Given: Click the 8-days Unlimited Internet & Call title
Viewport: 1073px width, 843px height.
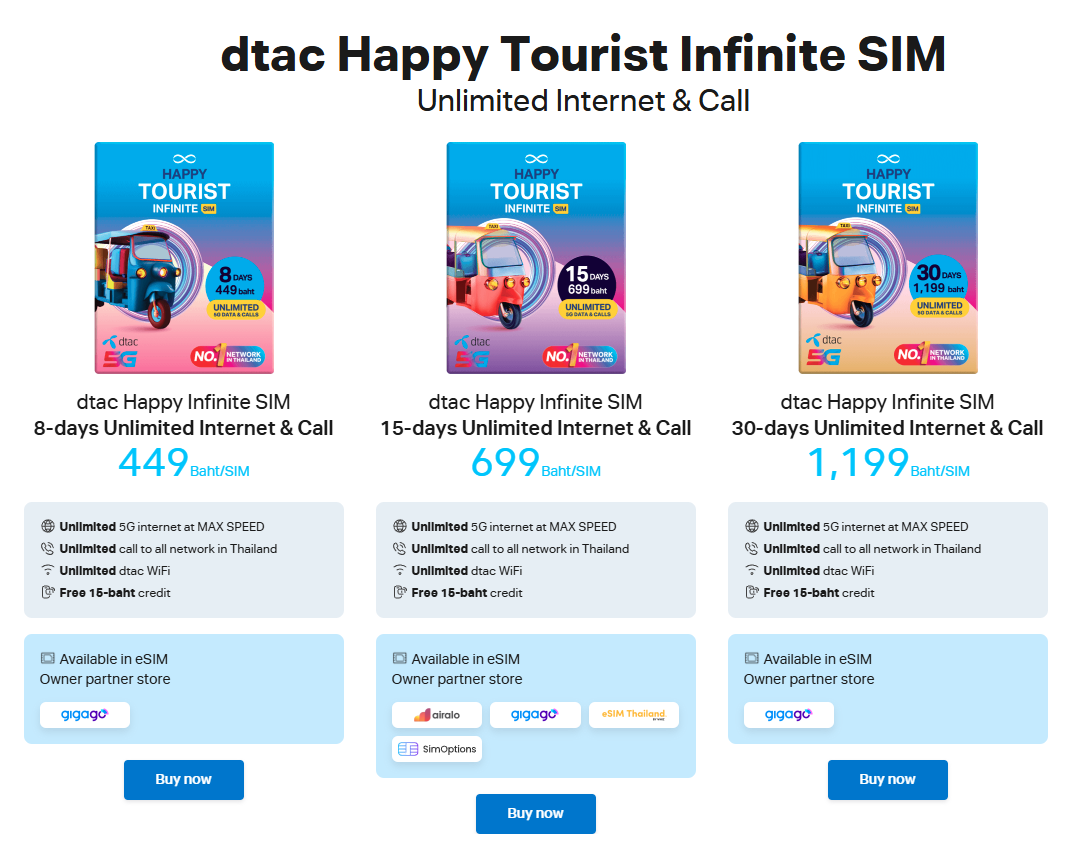Looking at the screenshot, I should pos(183,428).
